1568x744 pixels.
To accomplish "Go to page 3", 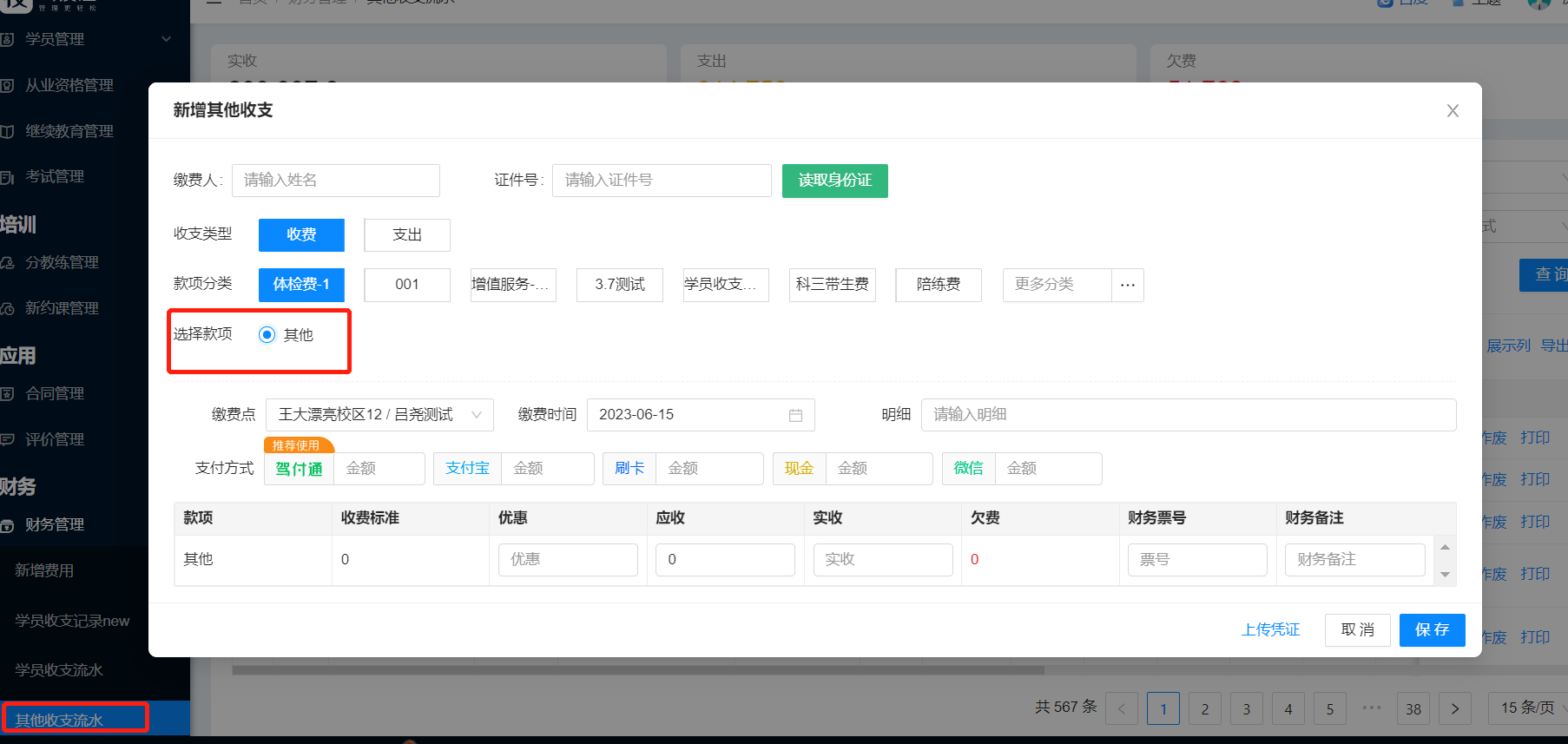I will (x=1247, y=708).
